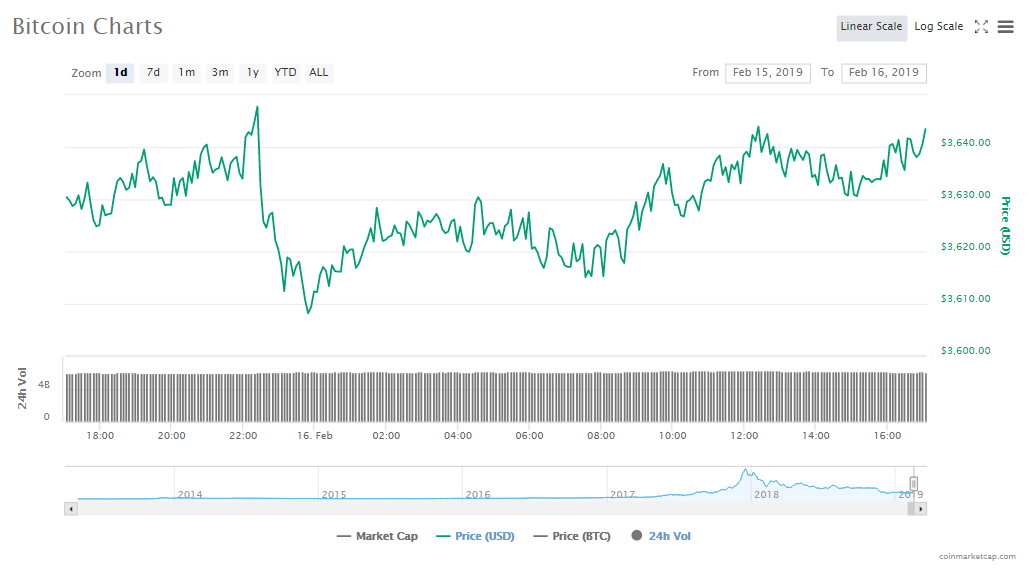This screenshot has height=572, width=1031.
Task: Toggle fullscreen chart view icon
Action: click(981, 27)
